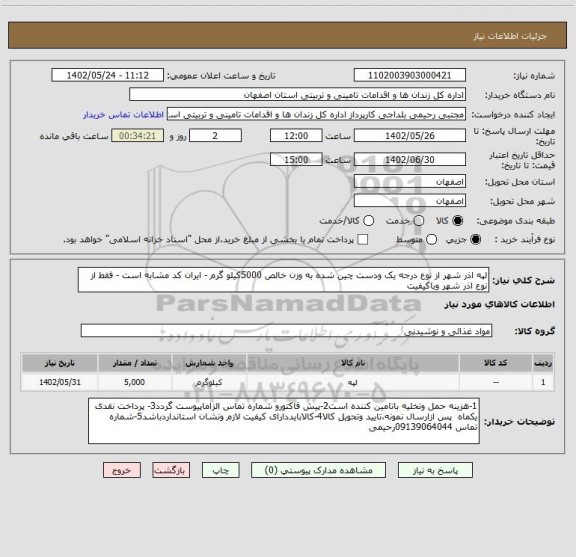Click the جزئیات اطلاعات نیاز header title
This screenshot has height=557, width=576.
tap(510, 36)
